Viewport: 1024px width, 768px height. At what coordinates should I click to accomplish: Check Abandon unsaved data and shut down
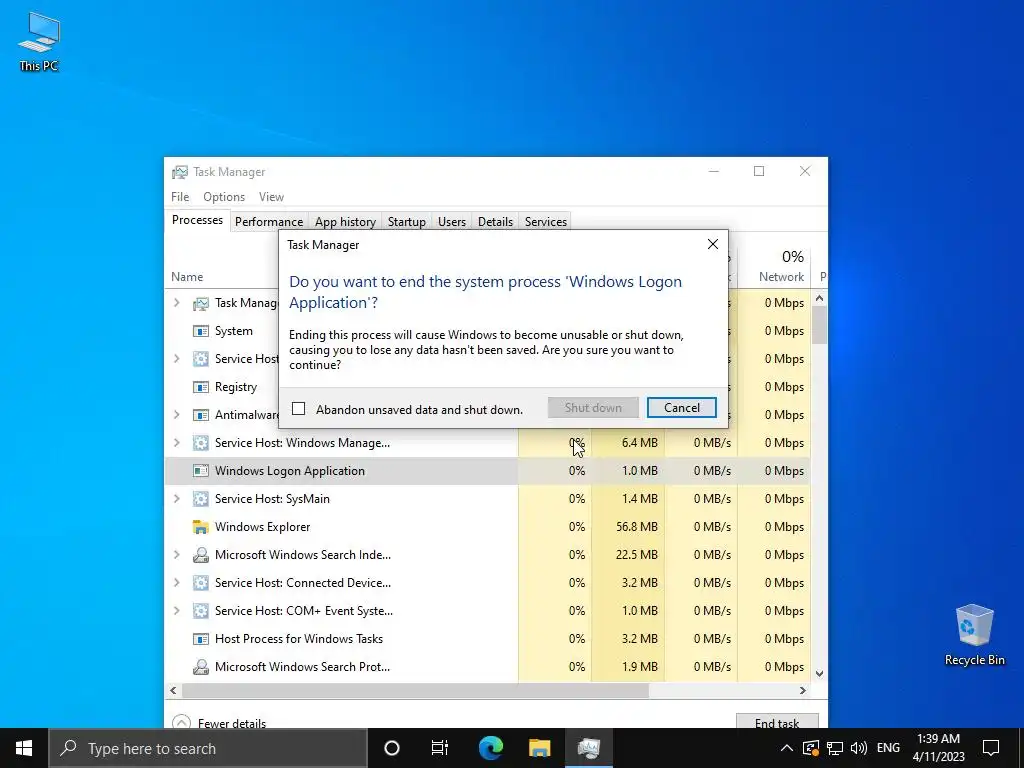coord(298,409)
